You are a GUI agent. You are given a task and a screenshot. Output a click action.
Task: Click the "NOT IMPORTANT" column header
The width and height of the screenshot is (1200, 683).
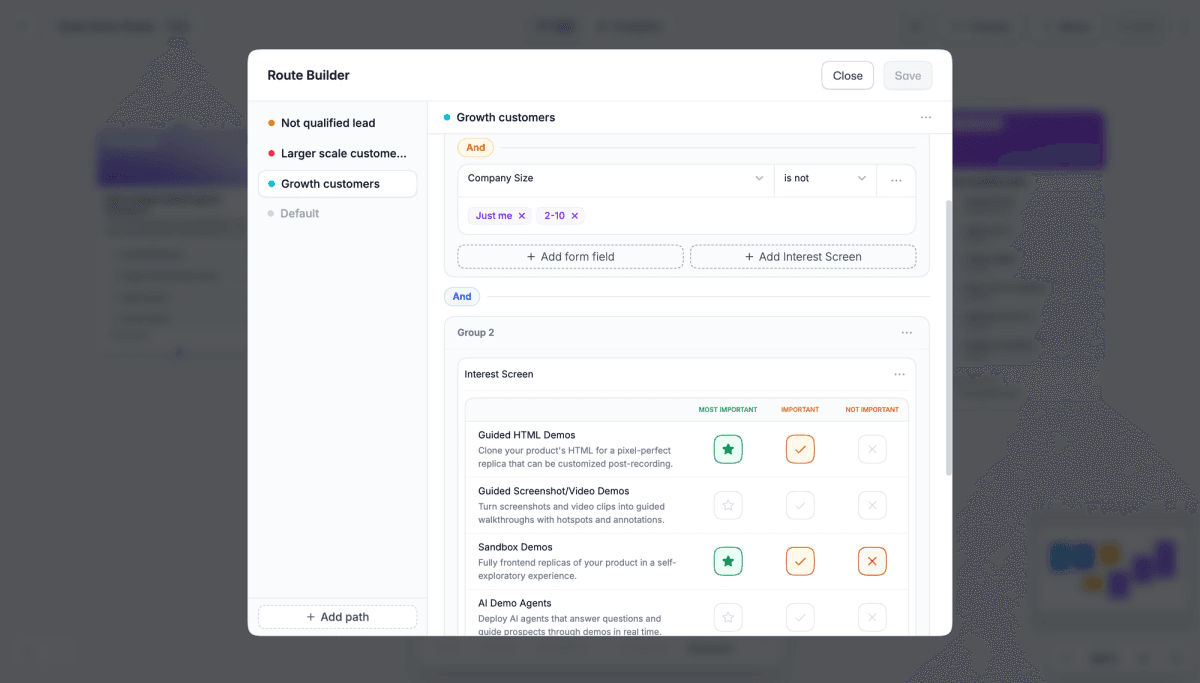tap(872, 410)
